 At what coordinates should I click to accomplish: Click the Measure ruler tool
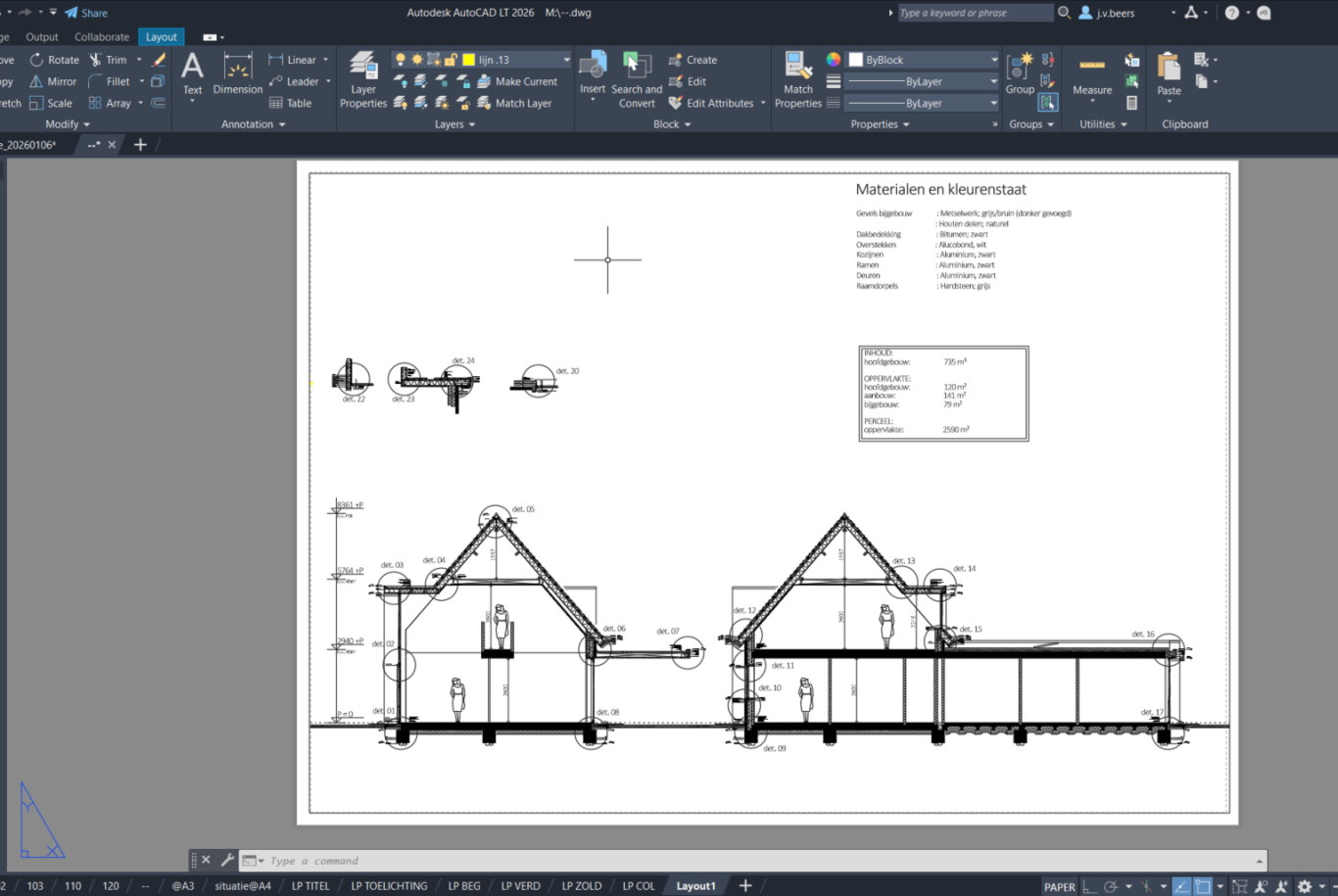point(1091,75)
